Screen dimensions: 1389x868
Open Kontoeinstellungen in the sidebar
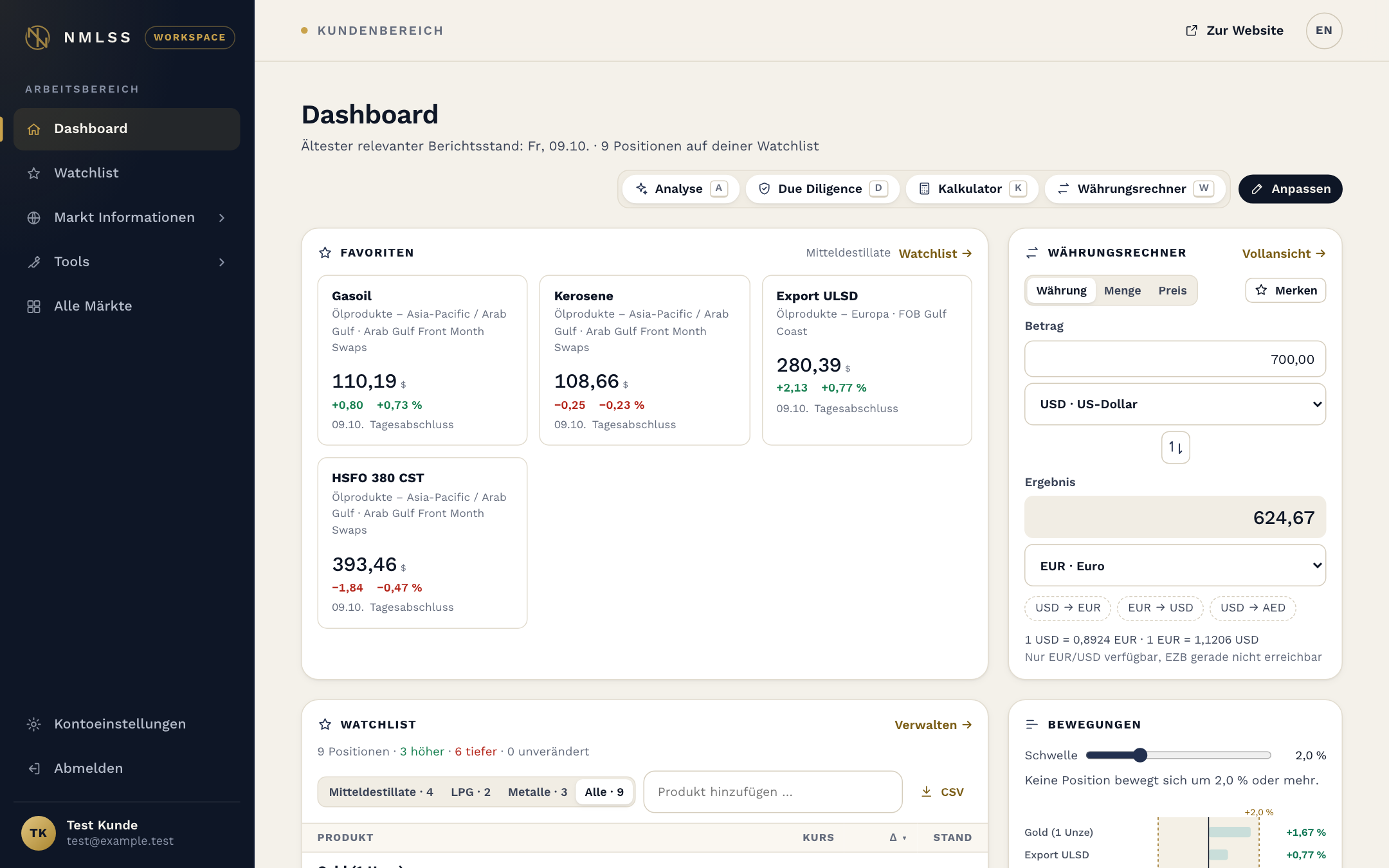click(x=127, y=725)
